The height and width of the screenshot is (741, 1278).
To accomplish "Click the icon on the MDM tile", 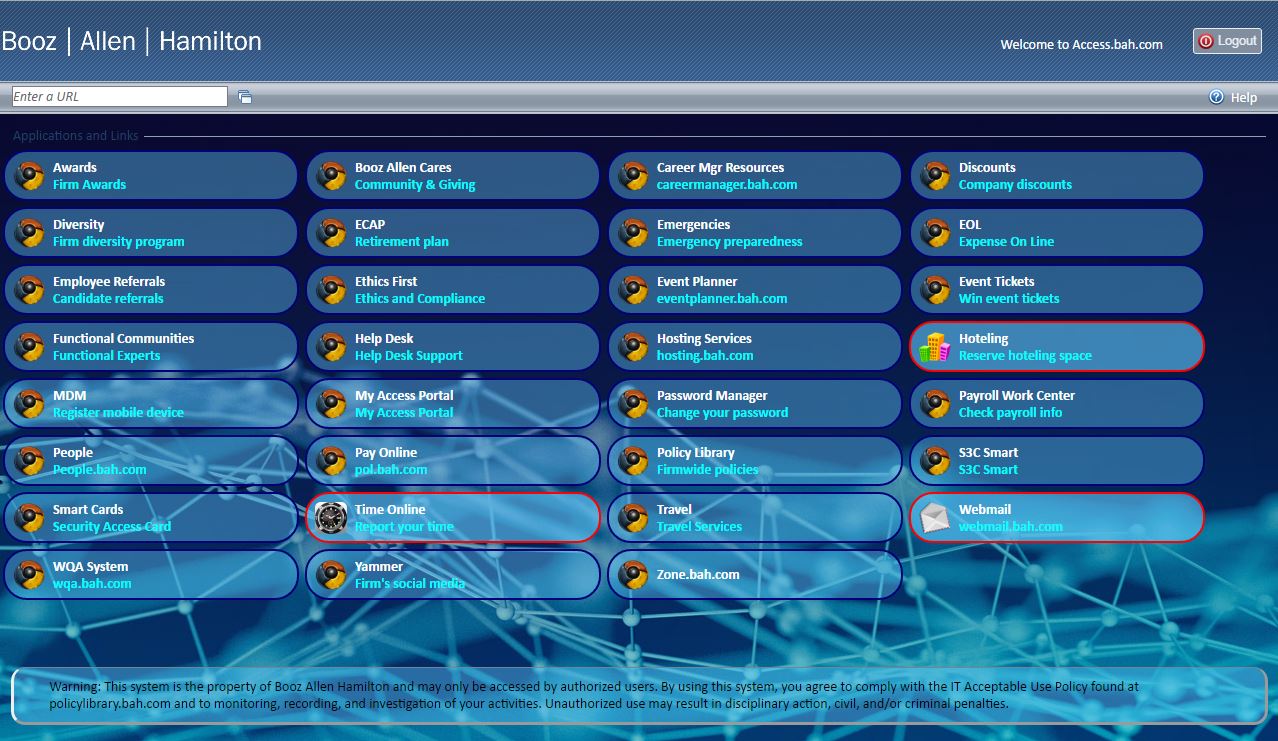I will [x=28, y=404].
